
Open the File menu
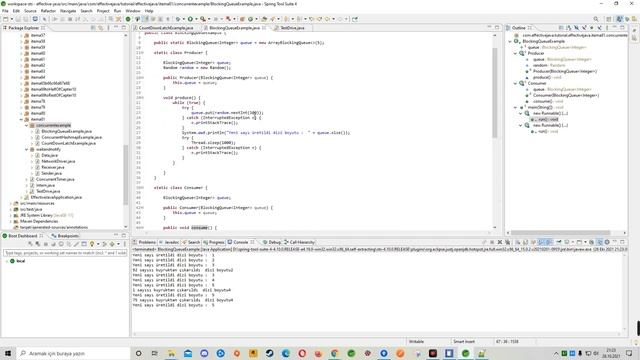coord(5,11)
